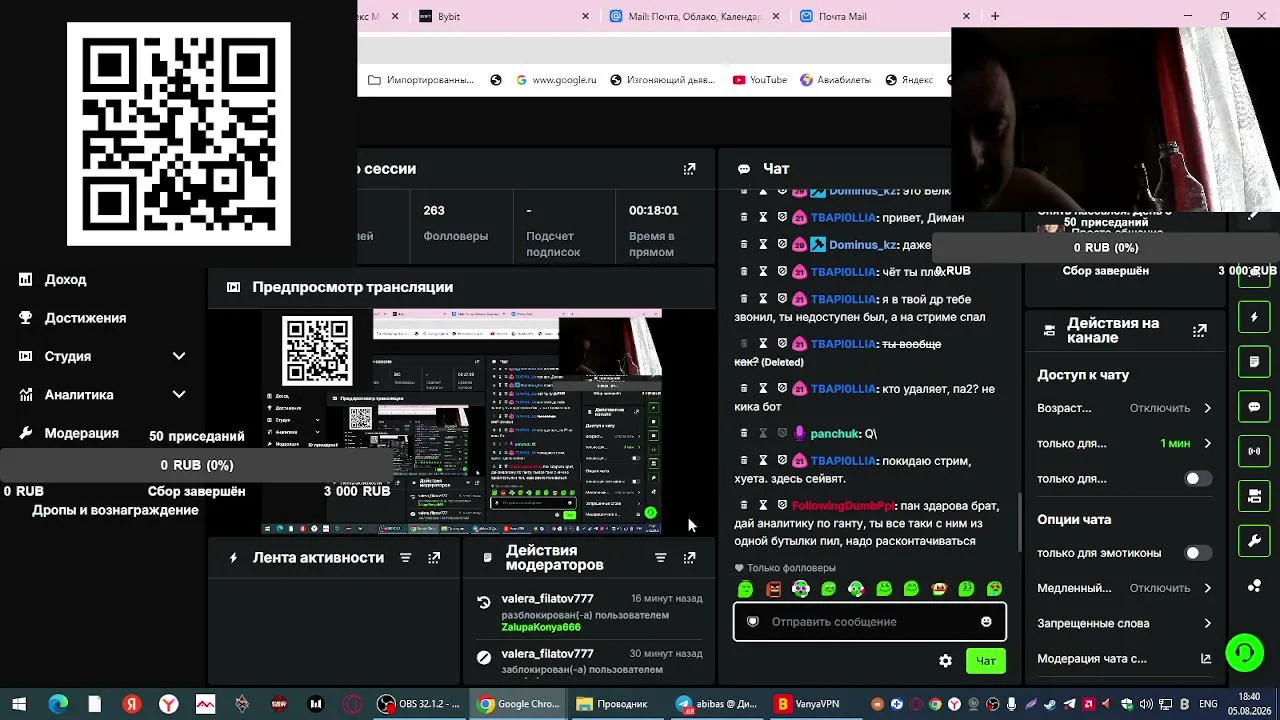The width and height of the screenshot is (1280, 720).
Task: Switch to OBS 32.1.2 taskbar window
Action: pos(419,704)
